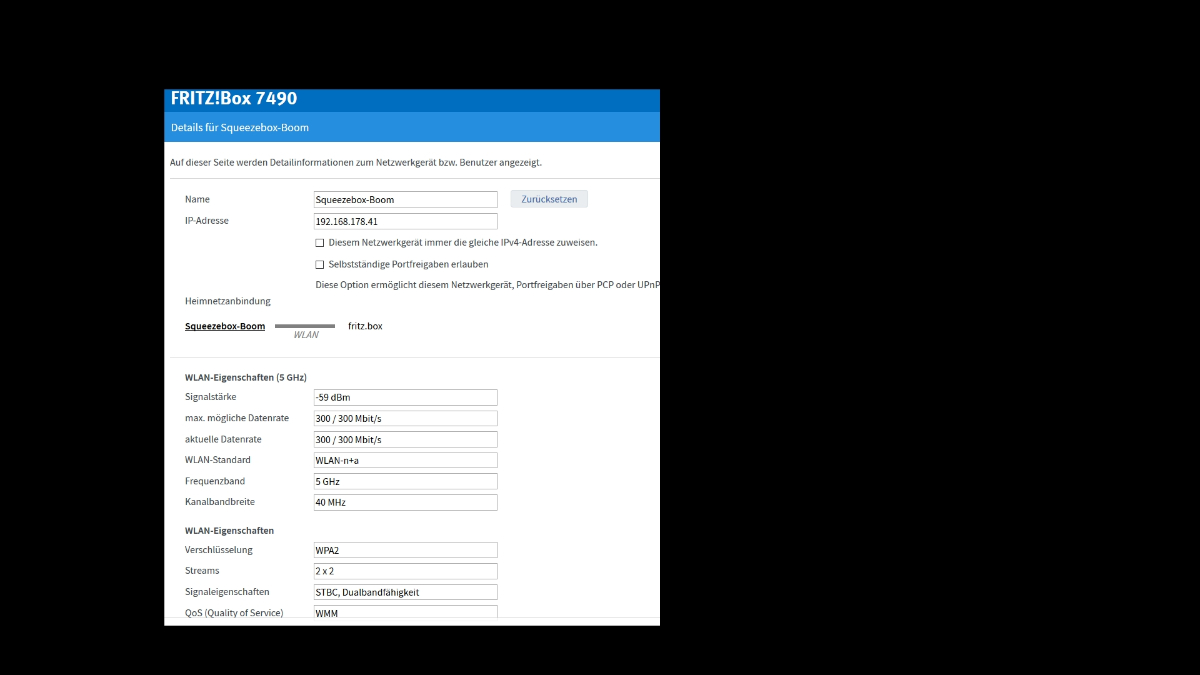1200x675 pixels.
Task: Click the max. mögliche Datenrate field
Action: coord(405,418)
